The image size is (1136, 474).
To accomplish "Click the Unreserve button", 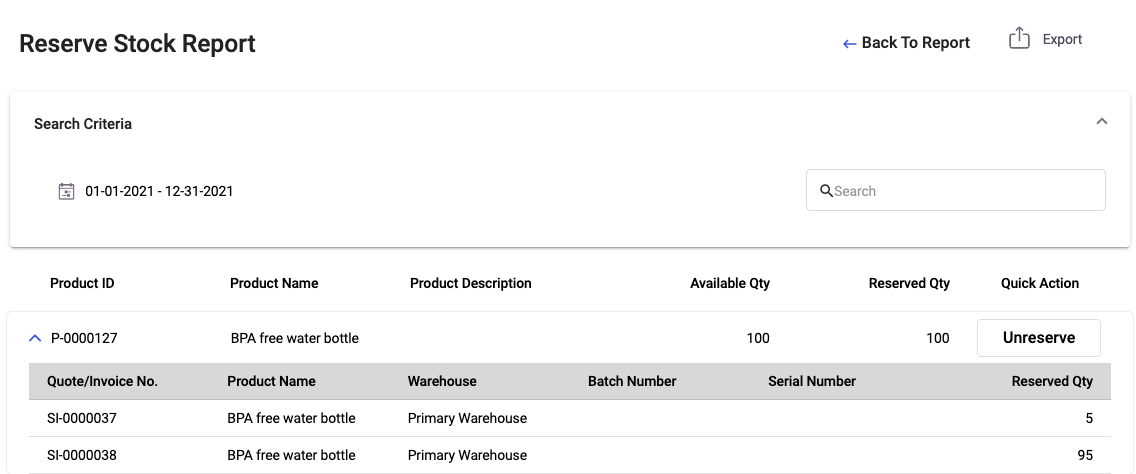I will point(1038,338).
